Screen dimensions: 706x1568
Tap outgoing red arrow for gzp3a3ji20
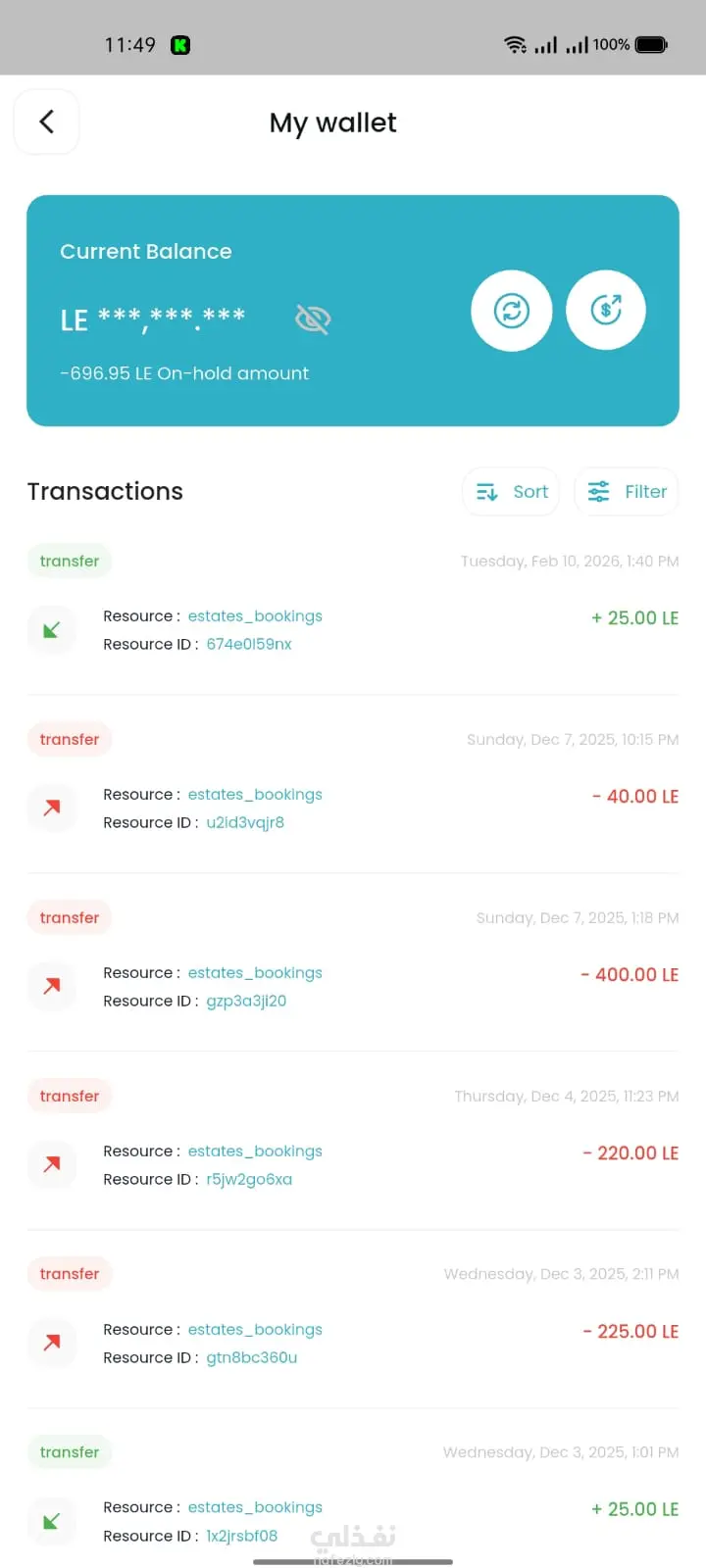(52, 986)
